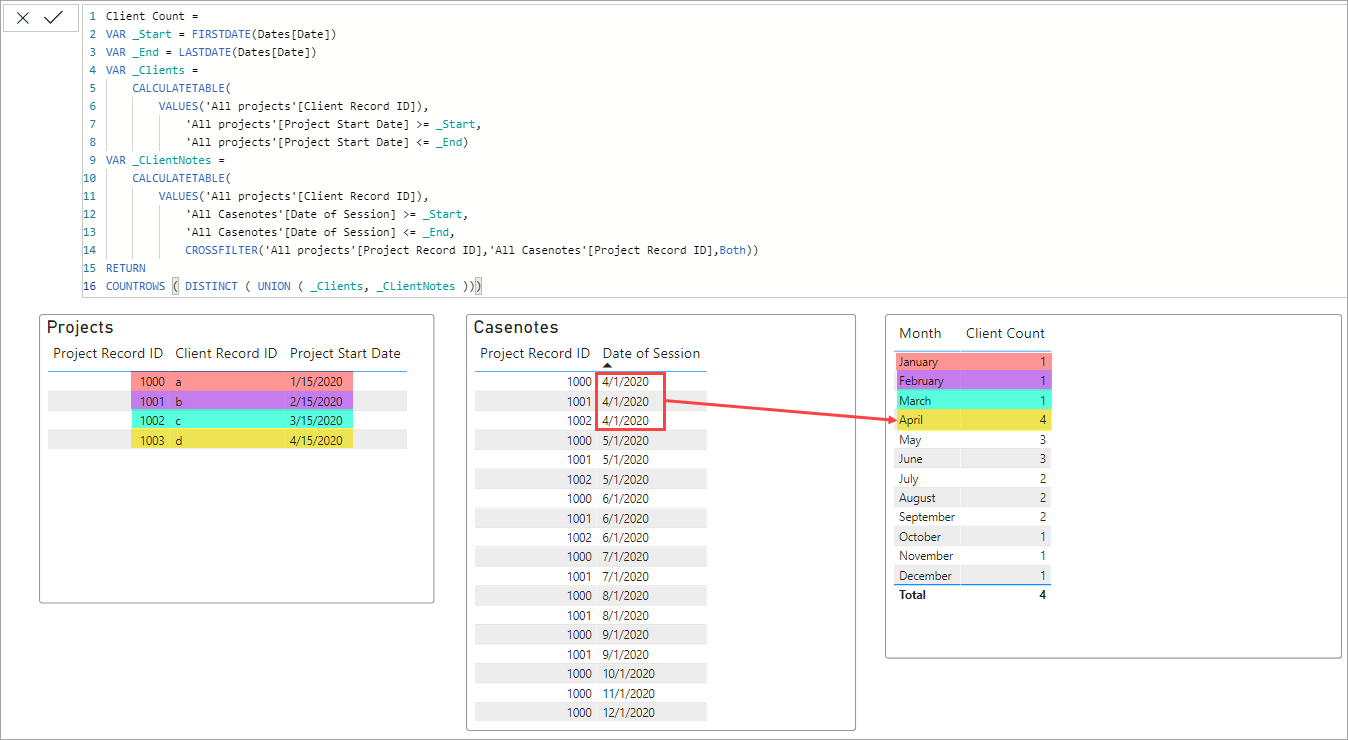Click the Client Record ID column header
The width and height of the screenshot is (1348, 740).
pyautogui.click(x=226, y=353)
